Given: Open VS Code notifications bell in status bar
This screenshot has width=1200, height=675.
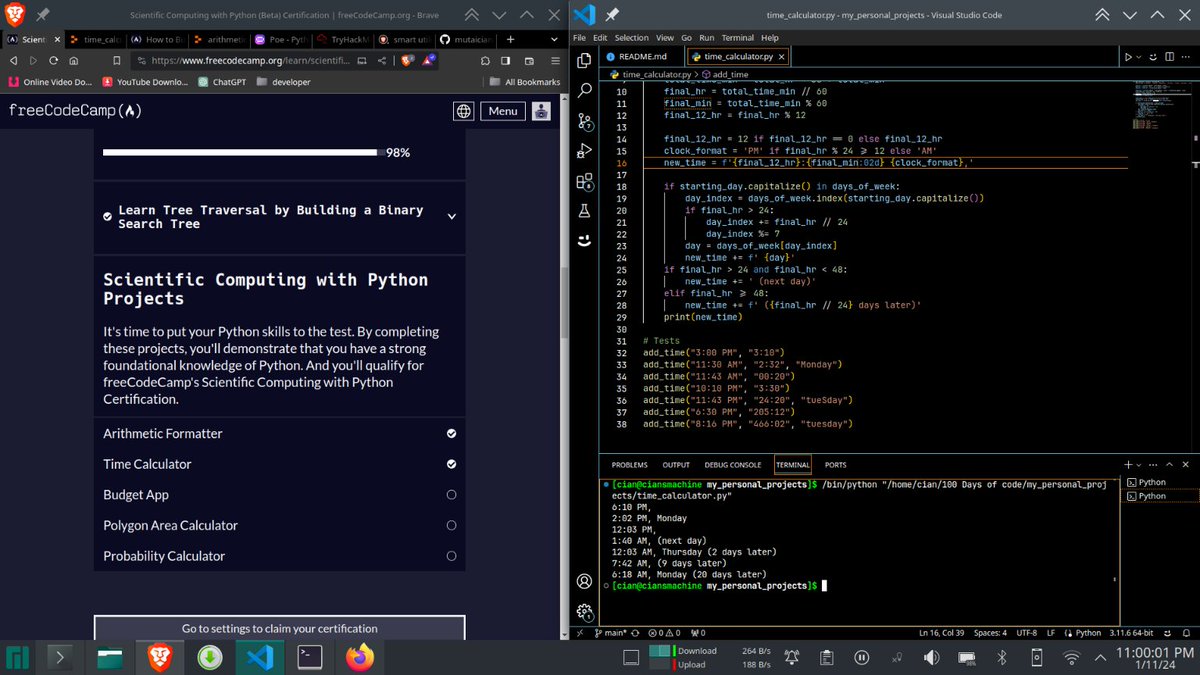Looking at the screenshot, I should (x=1186, y=633).
